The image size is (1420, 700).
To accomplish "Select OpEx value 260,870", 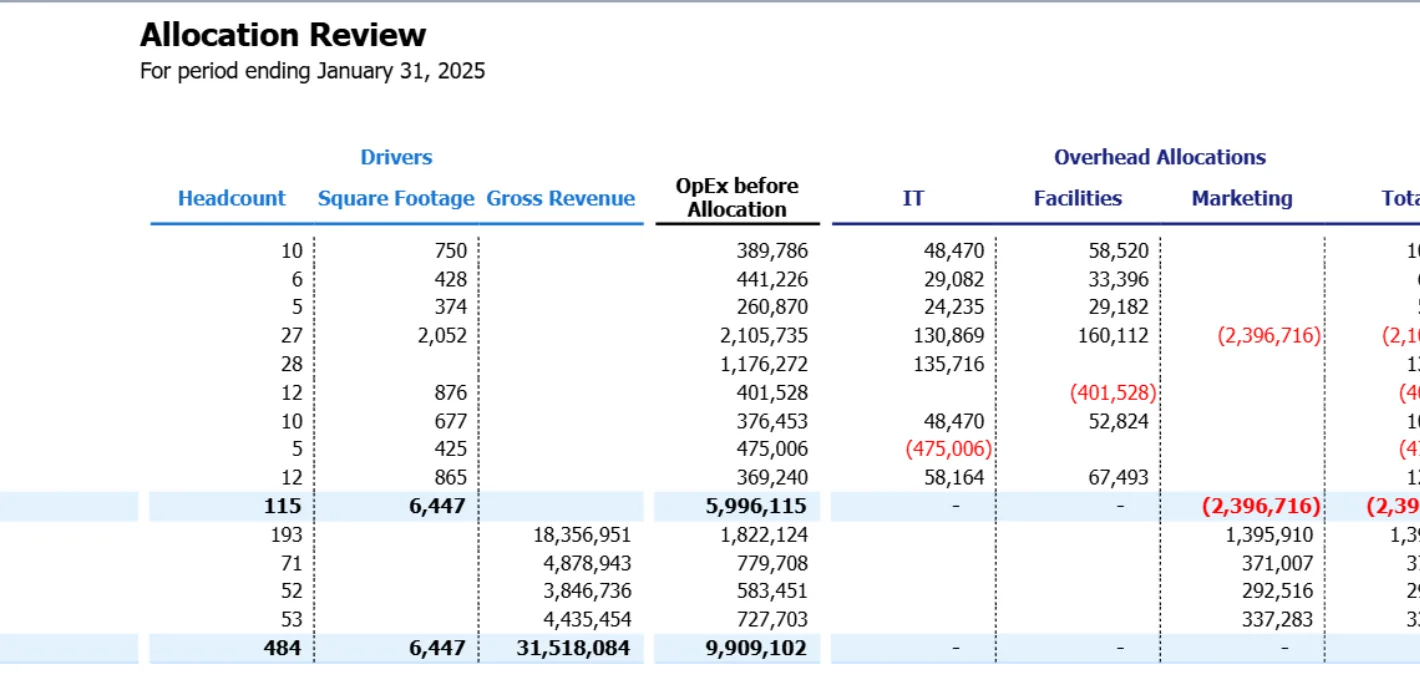I will (x=772, y=307).
